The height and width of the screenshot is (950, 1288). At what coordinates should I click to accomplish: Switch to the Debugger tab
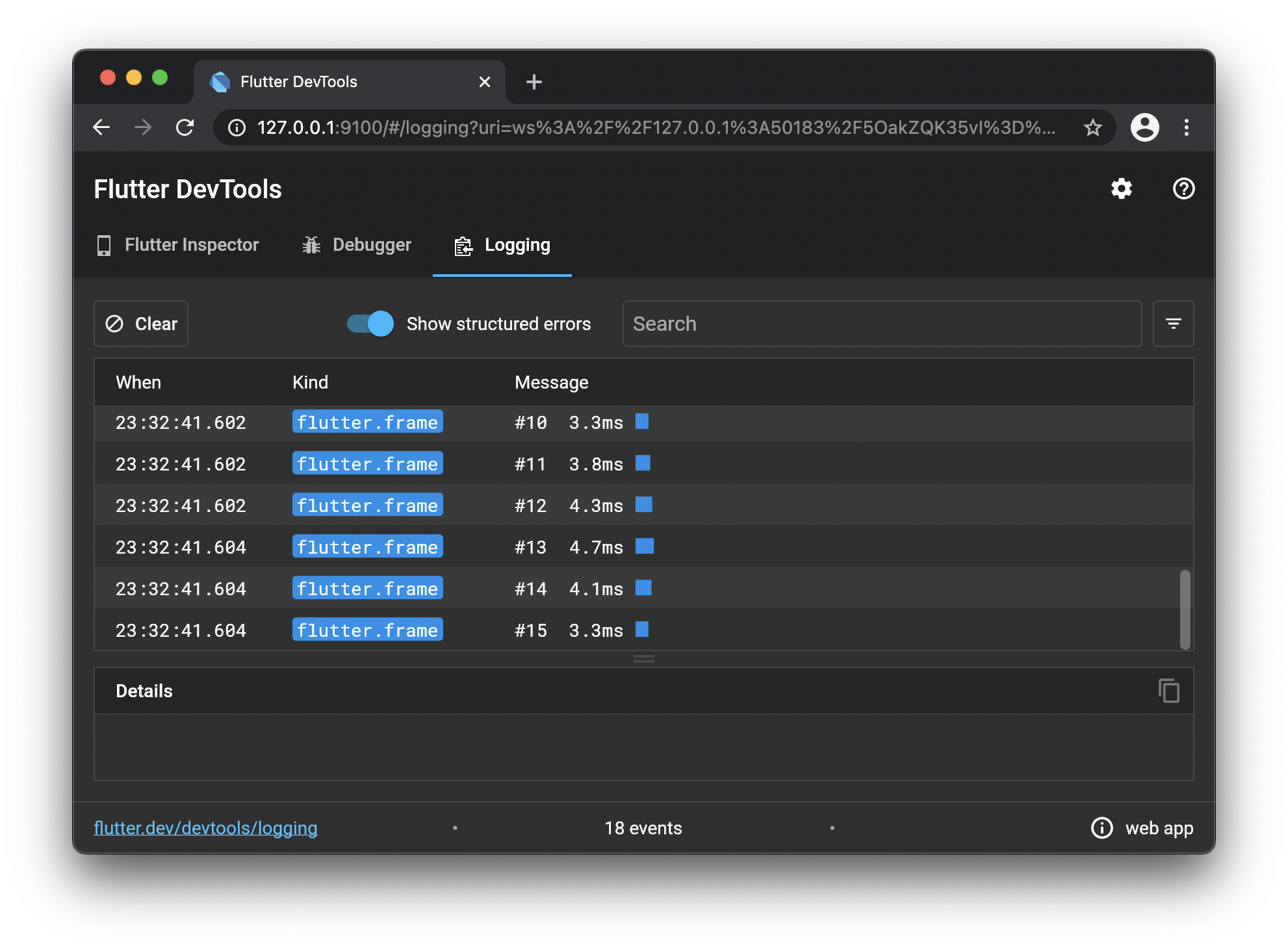tap(357, 245)
